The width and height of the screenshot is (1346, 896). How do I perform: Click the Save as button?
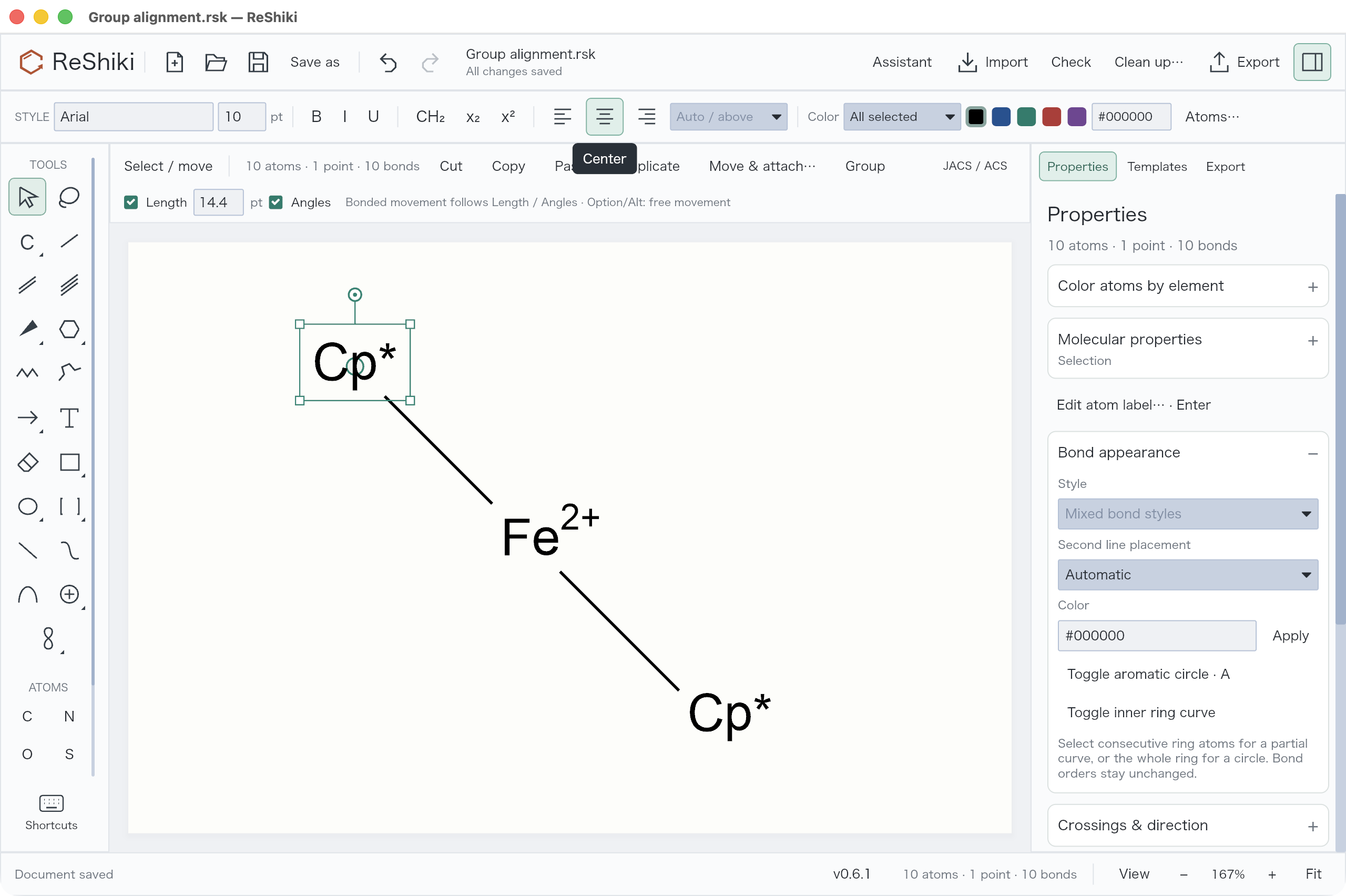[x=315, y=62]
